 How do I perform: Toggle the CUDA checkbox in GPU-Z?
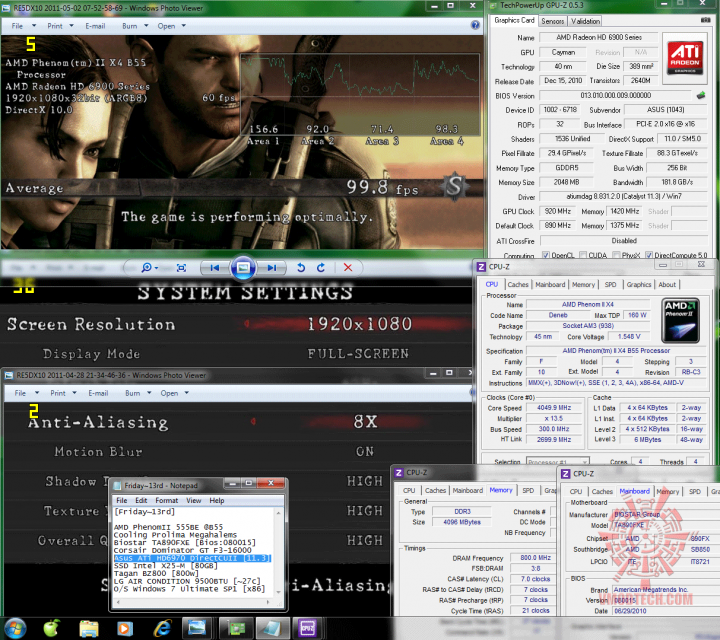pyautogui.click(x=583, y=255)
